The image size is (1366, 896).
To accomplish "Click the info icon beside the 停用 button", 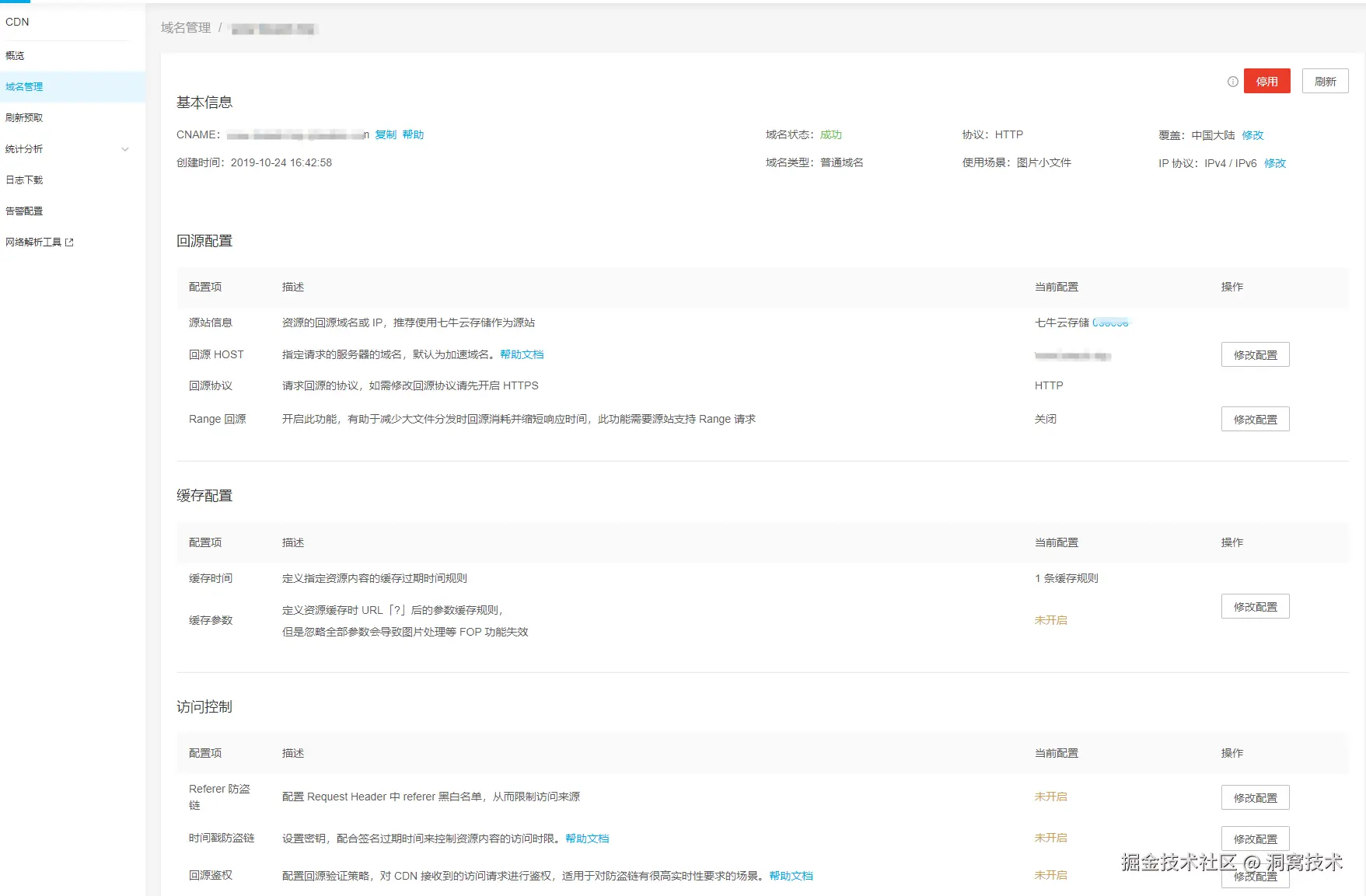I will (1232, 82).
